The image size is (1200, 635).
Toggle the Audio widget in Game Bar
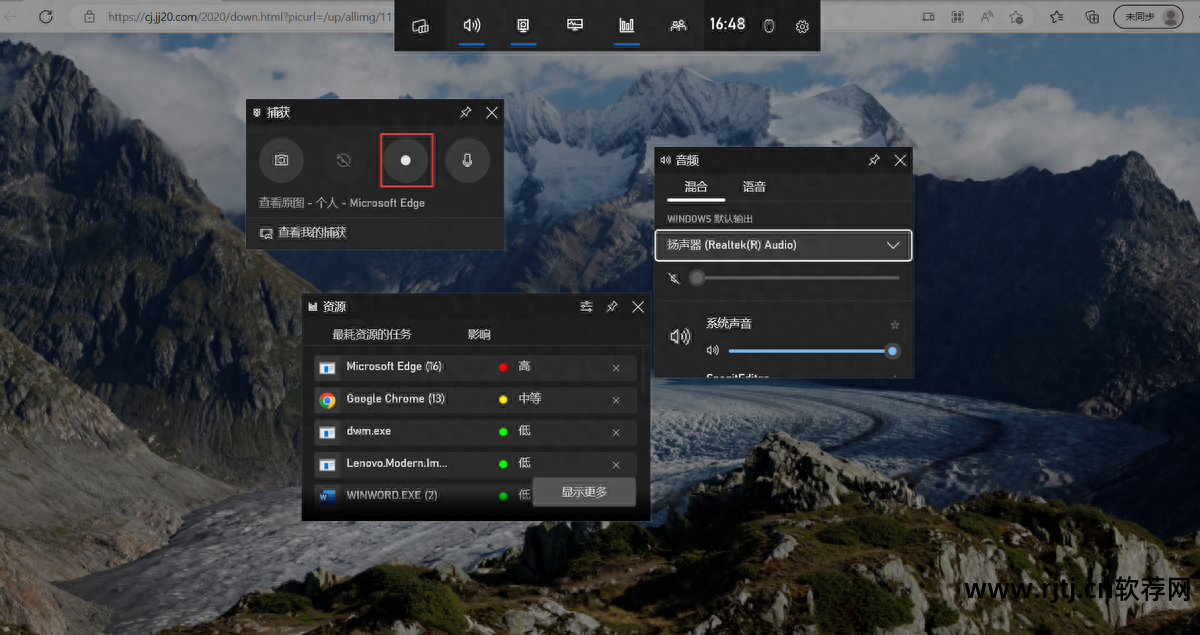click(472, 25)
